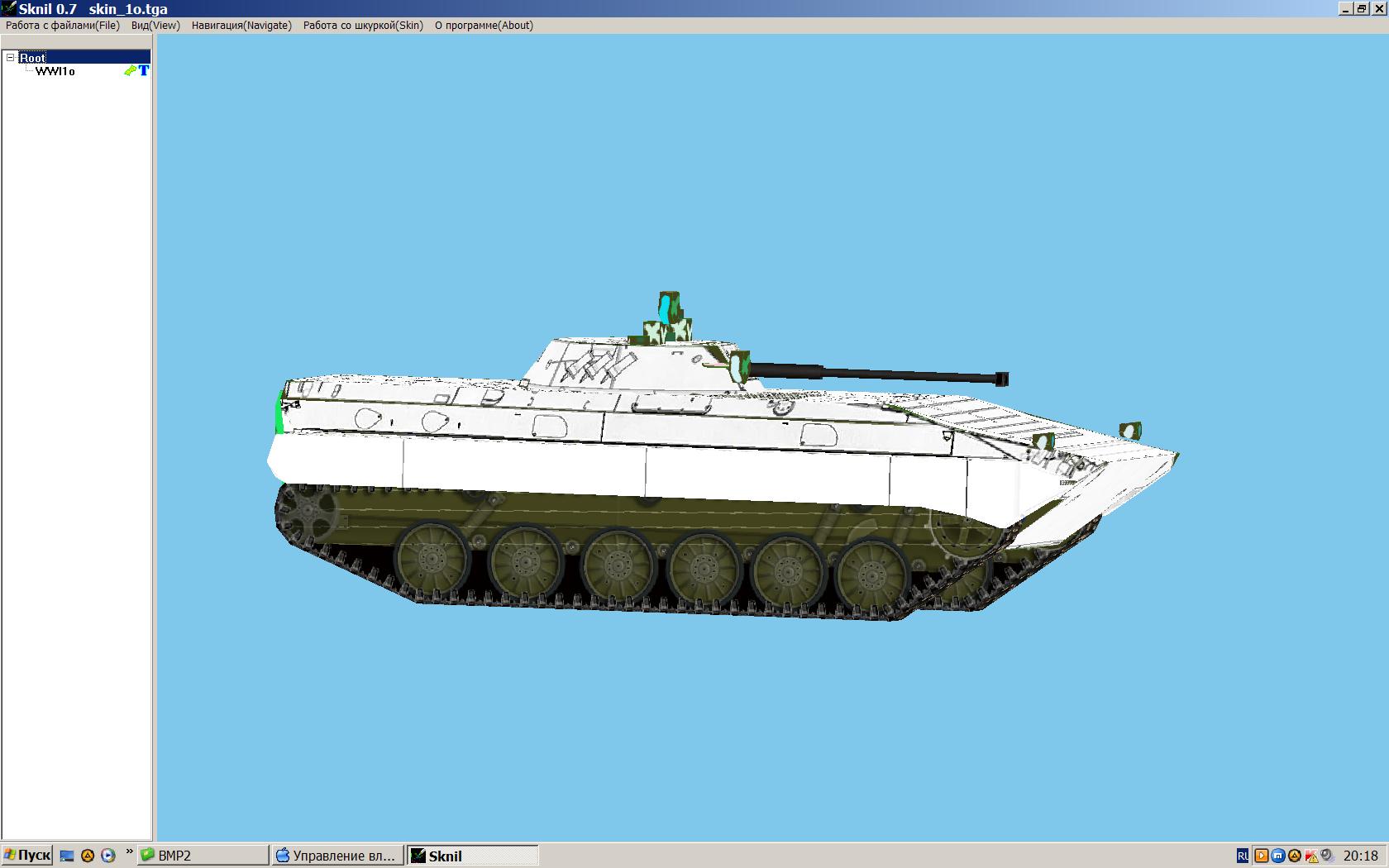Click the Sknil taskbar button

[x=473, y=856]
